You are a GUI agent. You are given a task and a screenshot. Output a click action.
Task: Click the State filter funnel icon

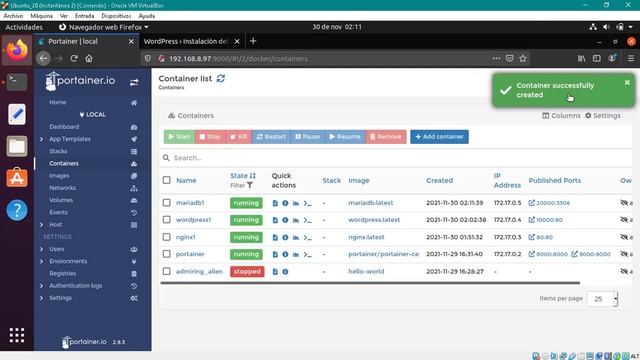tap(250, 185)
